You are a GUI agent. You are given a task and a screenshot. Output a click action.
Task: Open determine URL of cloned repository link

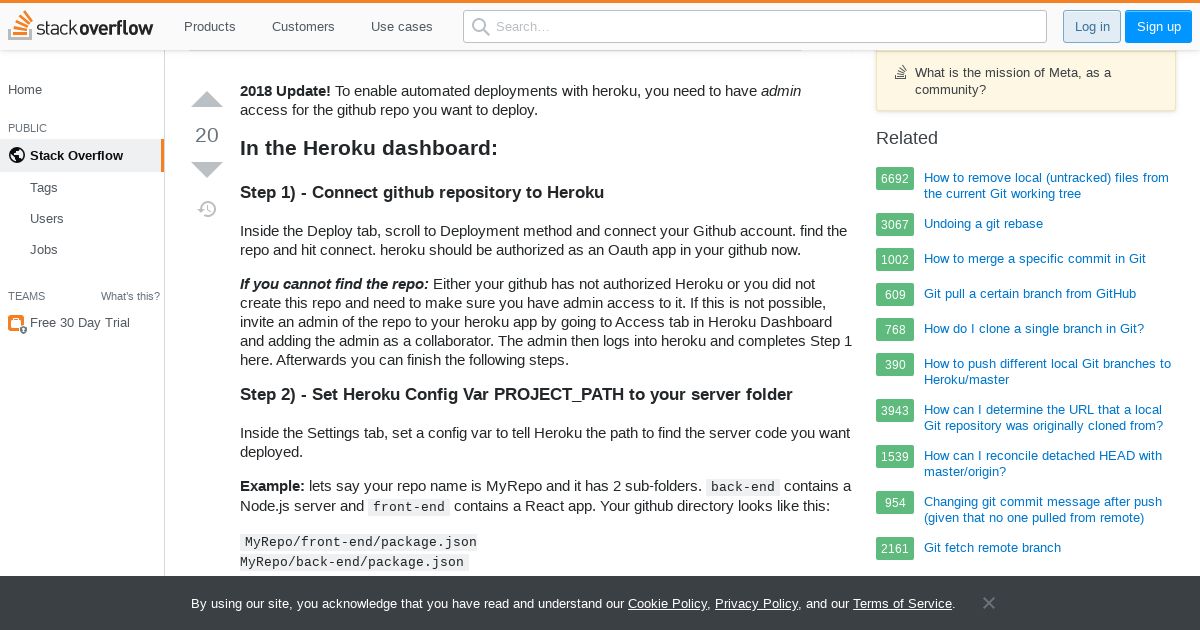click(x=1044, y=417)
